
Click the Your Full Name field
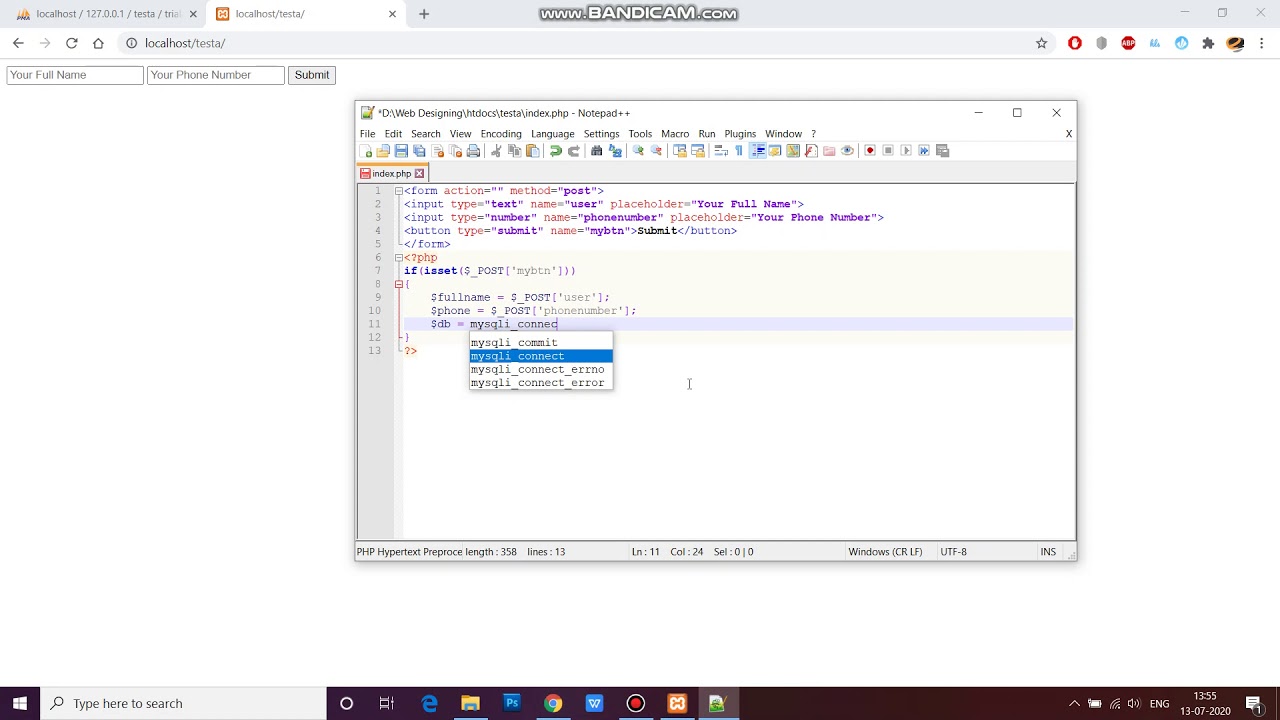point(75,75)
